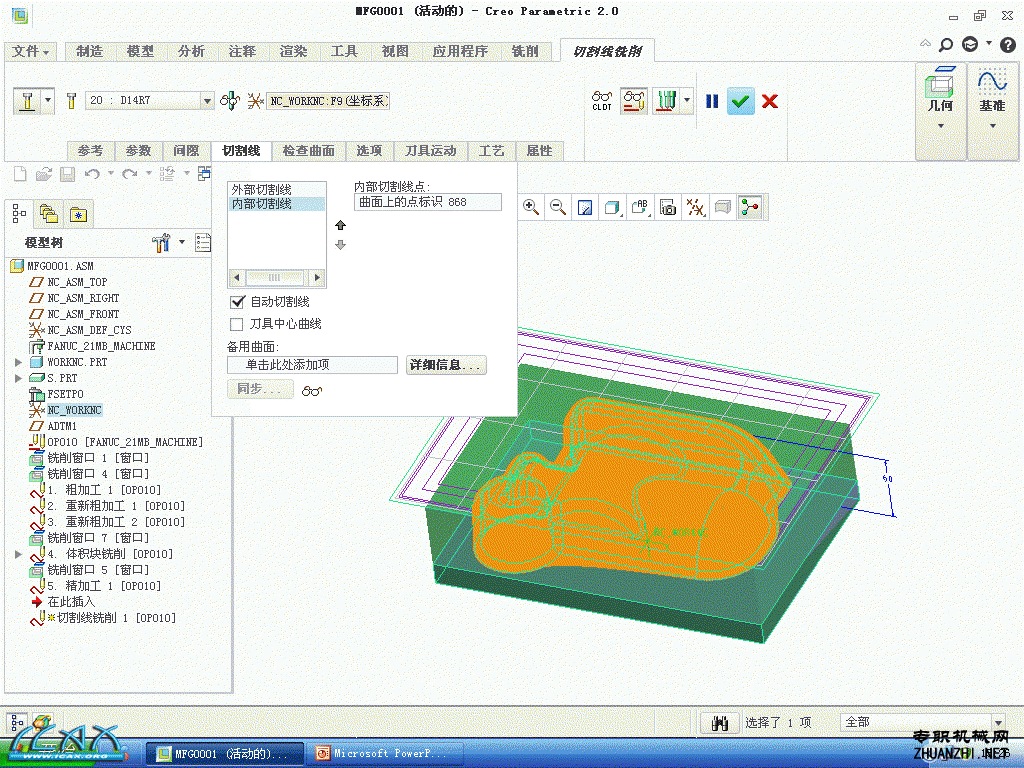The image size is (1024, 768).
Task: Click the find binoculars icon in the status bar
Action: pyautogui.click(x=720, y=723)
